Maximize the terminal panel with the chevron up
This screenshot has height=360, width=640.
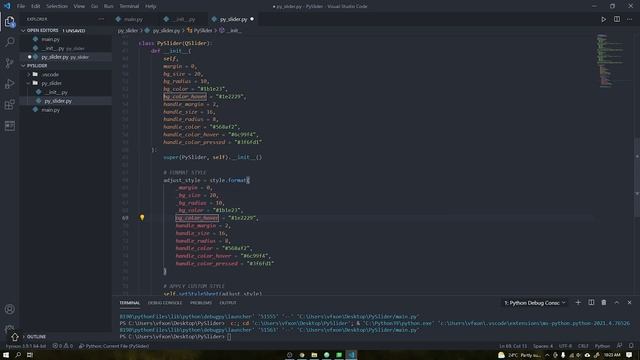point(617,302)
